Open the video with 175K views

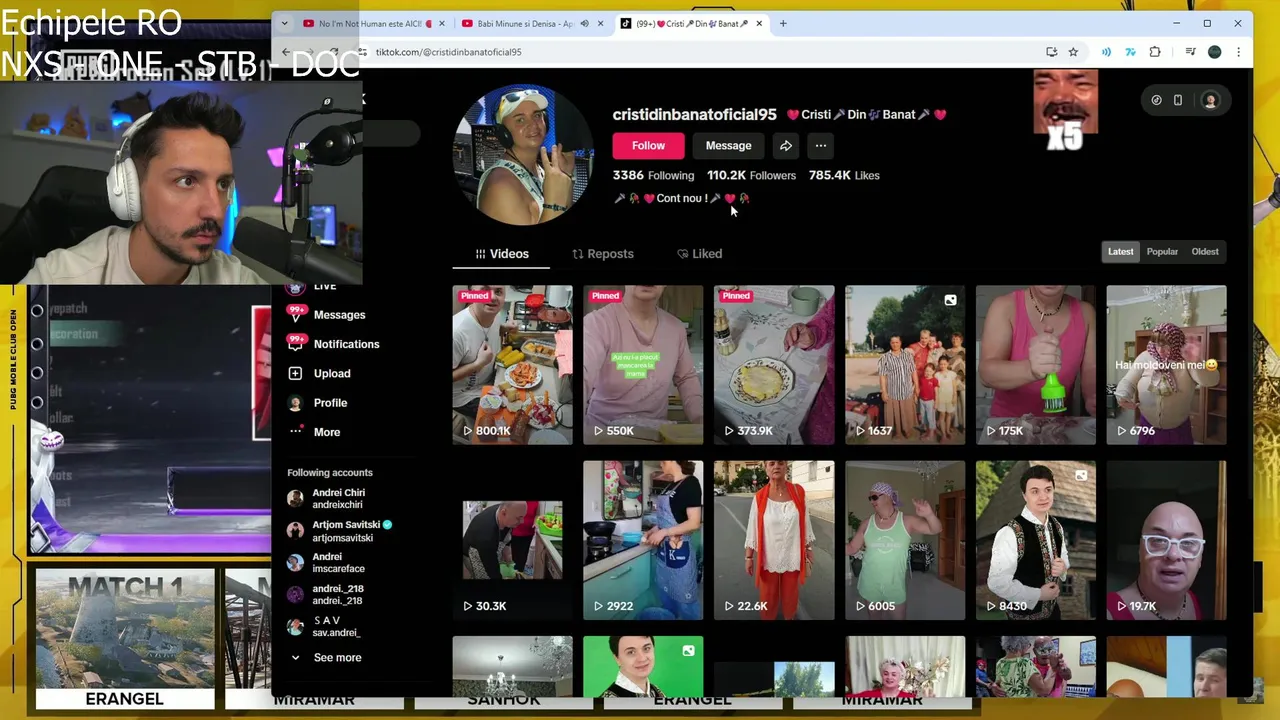pos(1036,365)
